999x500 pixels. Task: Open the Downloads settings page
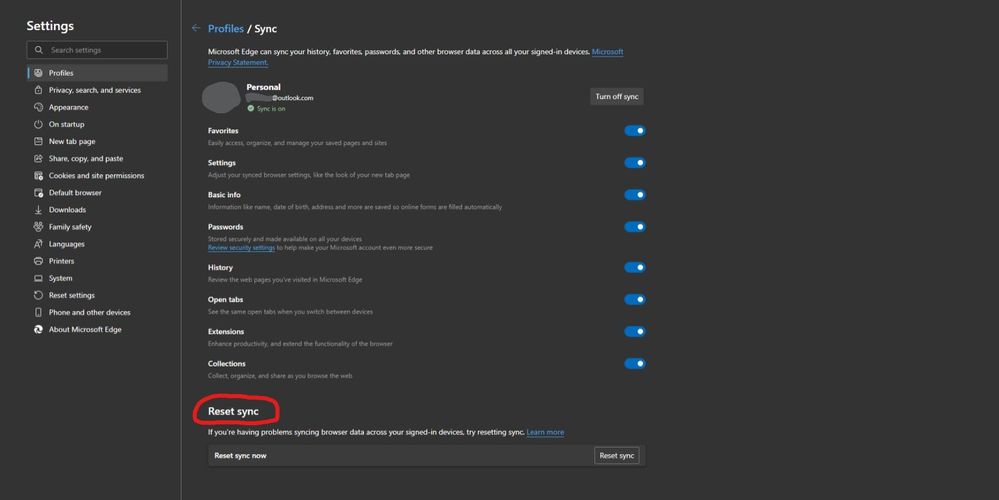point(97,210)
